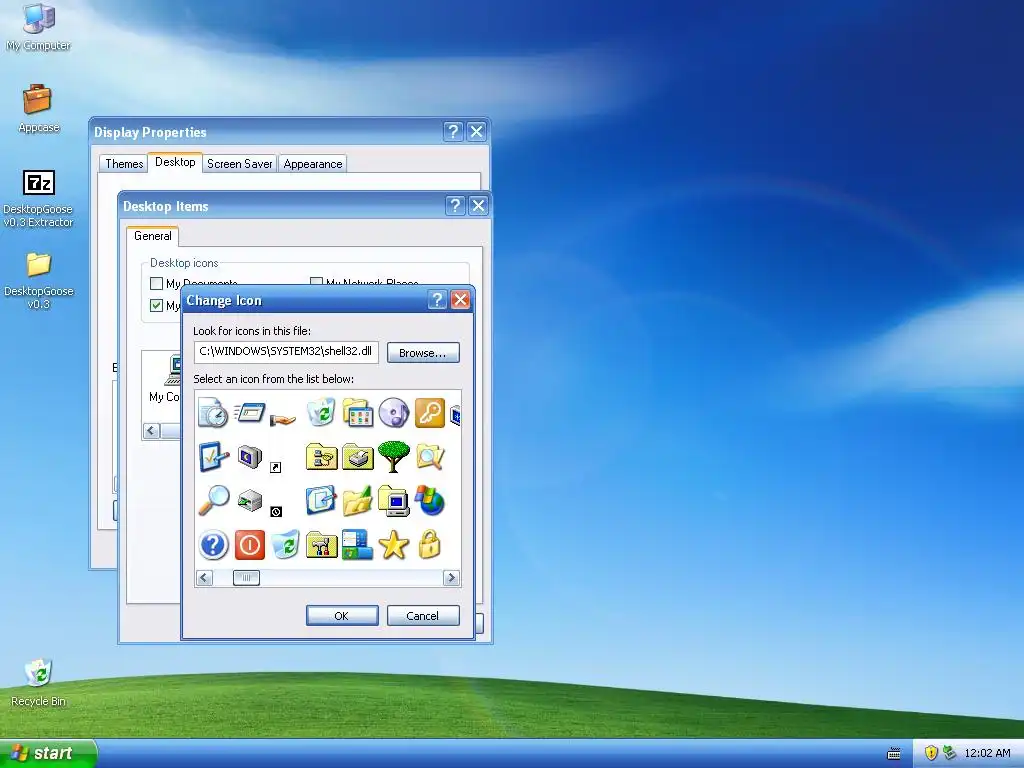Choose the full recycle bin icon

click(321, 413)
